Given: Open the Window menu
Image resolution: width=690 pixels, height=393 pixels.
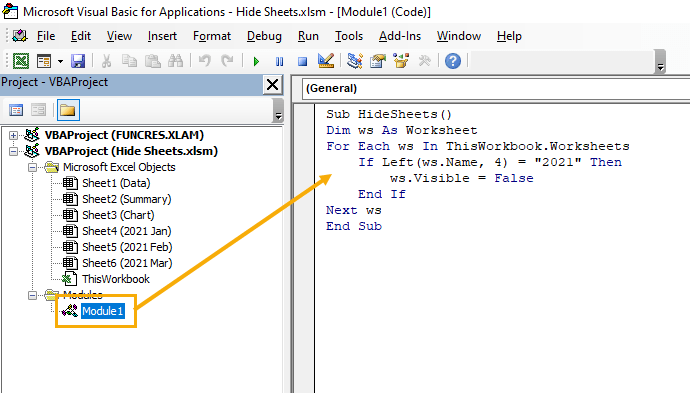Looking at the screenshot, I should tap(459, 36).
